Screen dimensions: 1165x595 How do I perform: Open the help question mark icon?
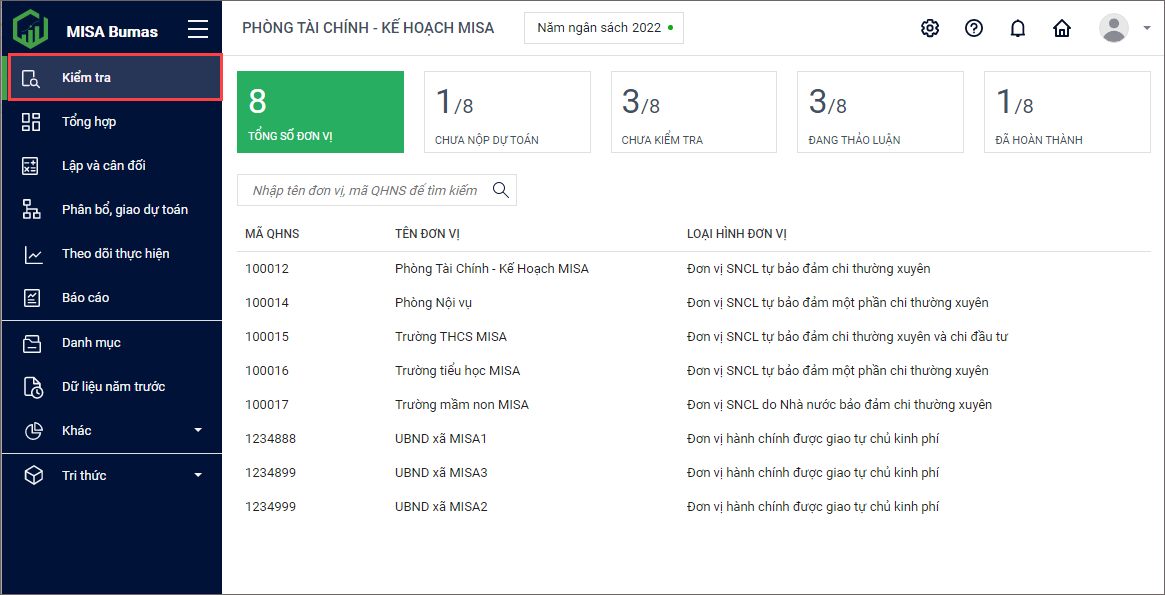pos(974,28)
